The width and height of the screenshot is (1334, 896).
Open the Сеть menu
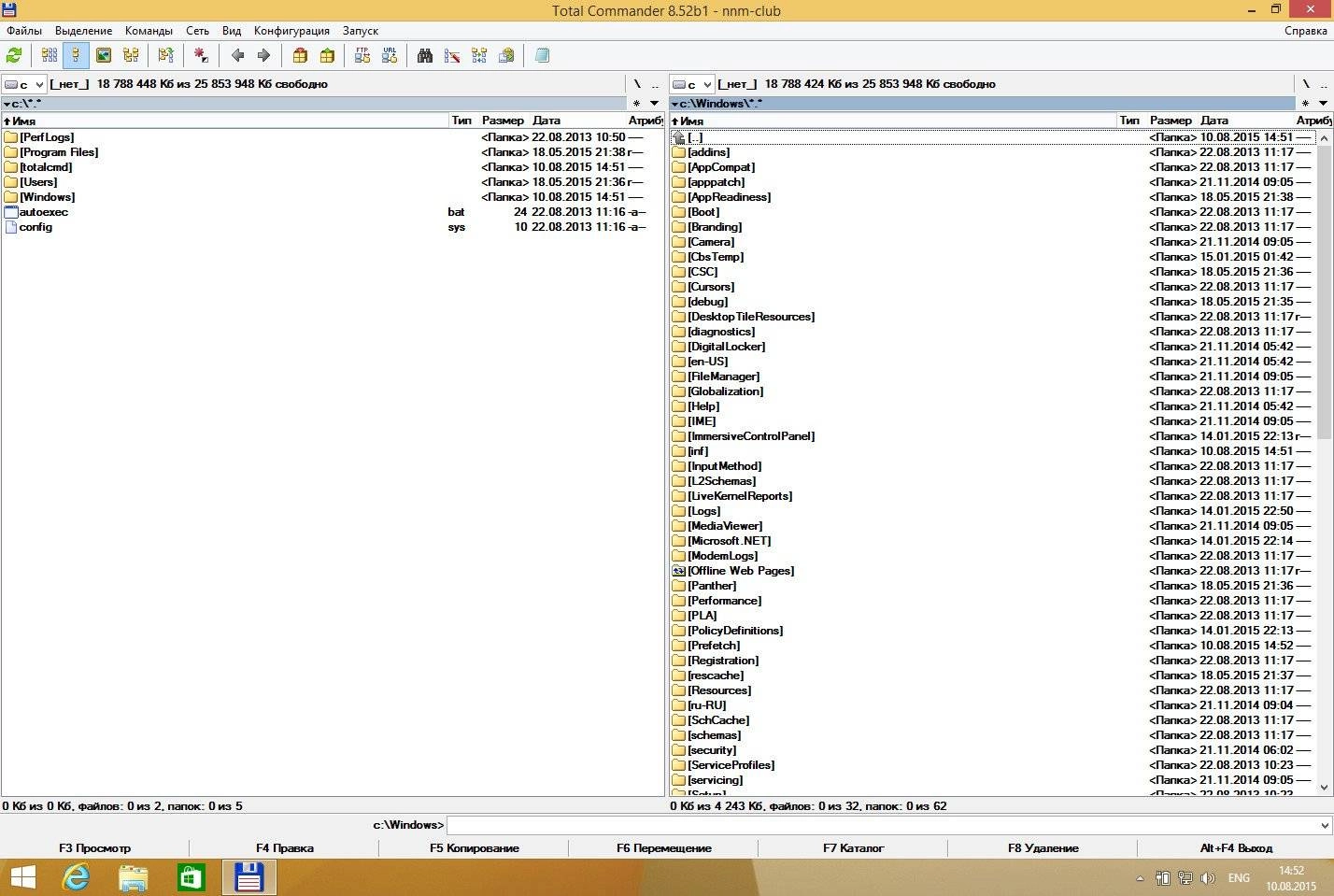click(198, 31)
